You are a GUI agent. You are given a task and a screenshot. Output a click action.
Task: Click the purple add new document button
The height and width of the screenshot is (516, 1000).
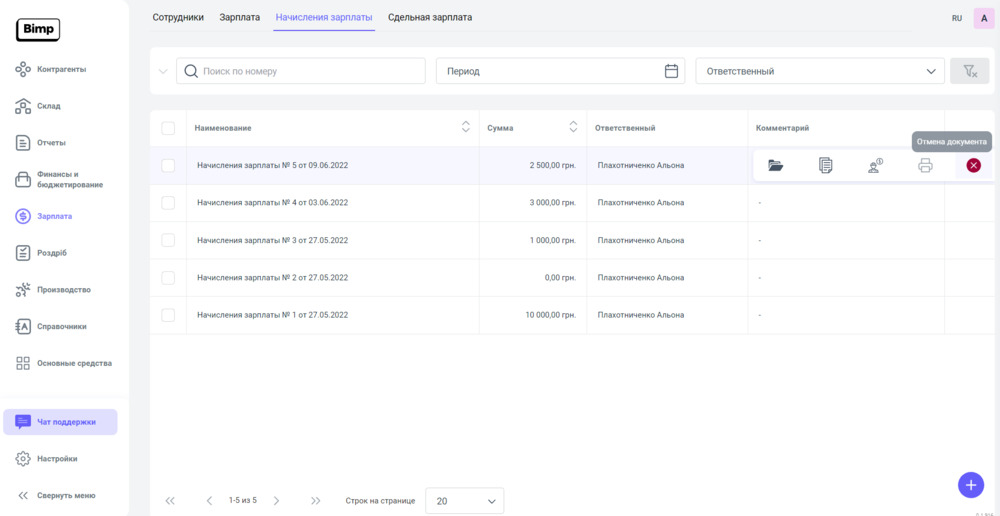[x=970, y=485]
